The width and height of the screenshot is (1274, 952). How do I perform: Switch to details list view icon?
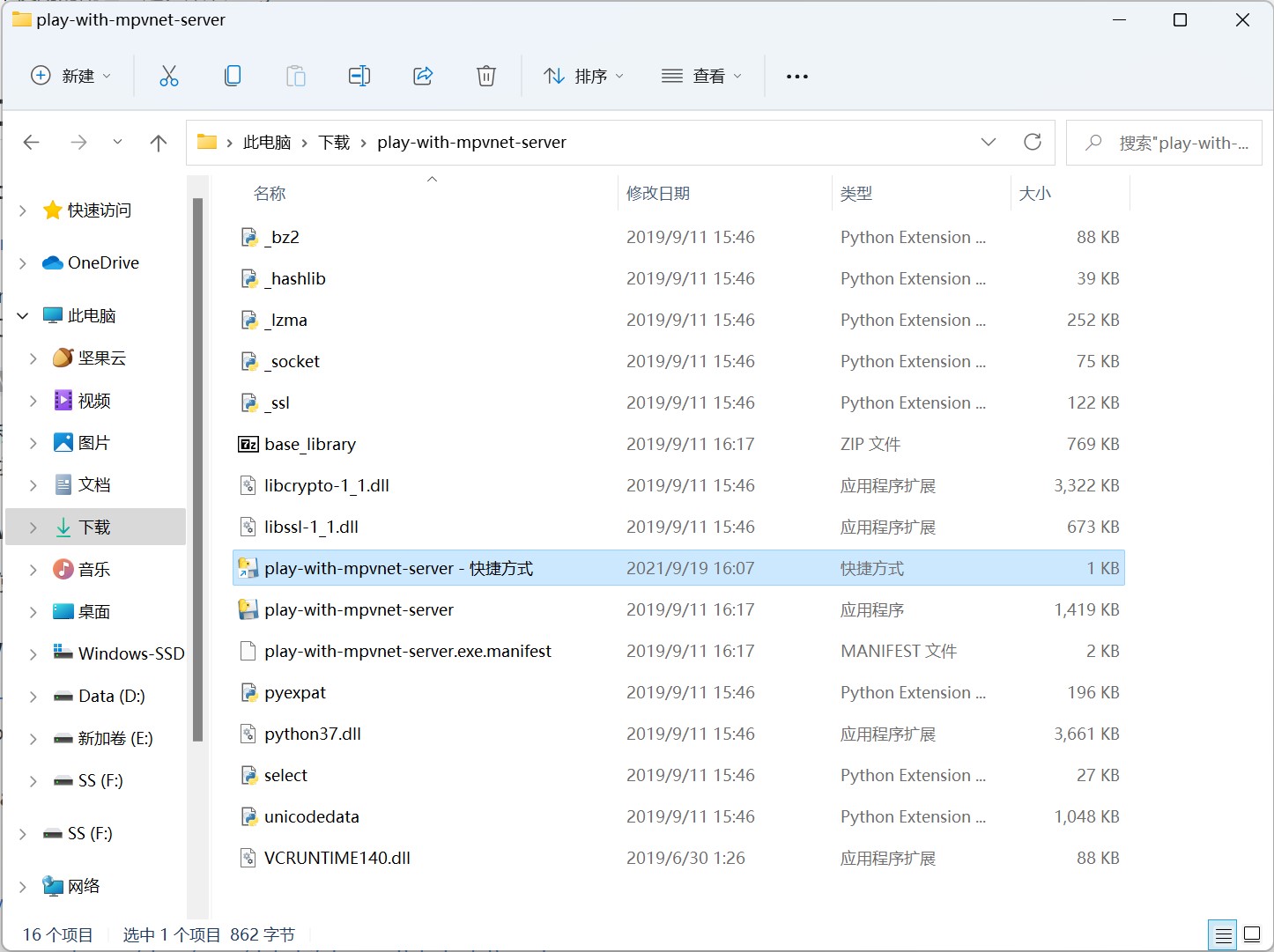pyautogui.click(x=1224, y=934)
